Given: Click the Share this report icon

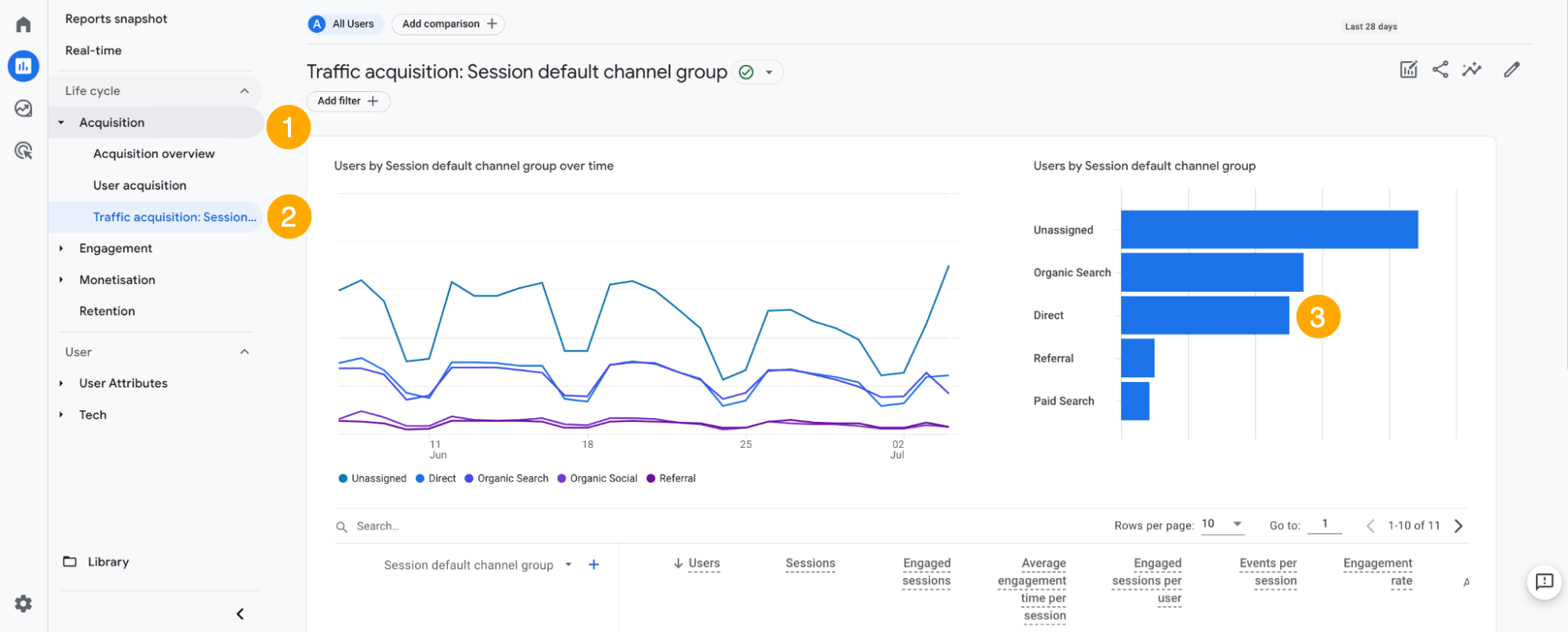Looking at the screenshot, I should [1440, 69].
